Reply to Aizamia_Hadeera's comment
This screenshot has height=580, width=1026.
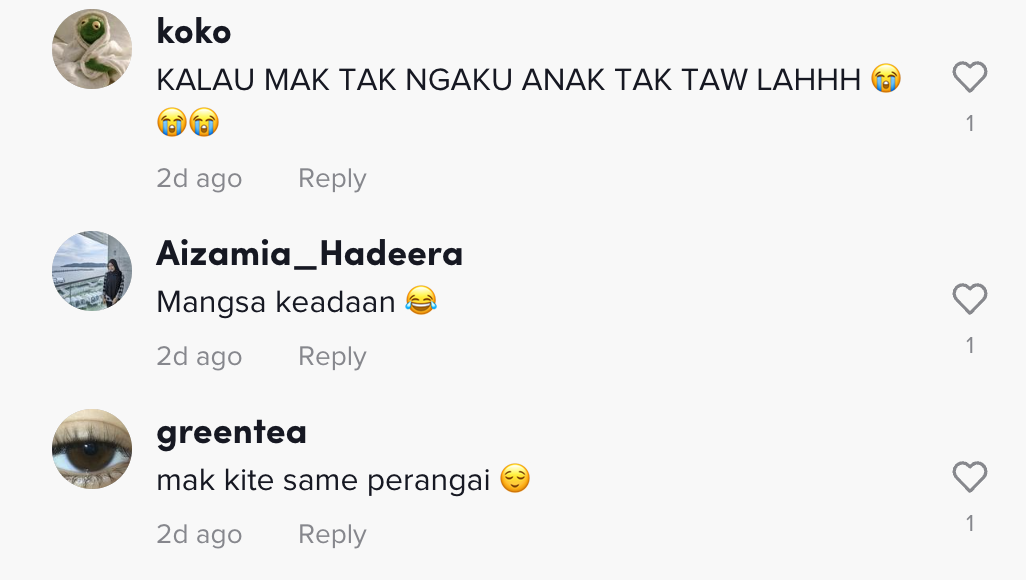[x=332, y=356]
